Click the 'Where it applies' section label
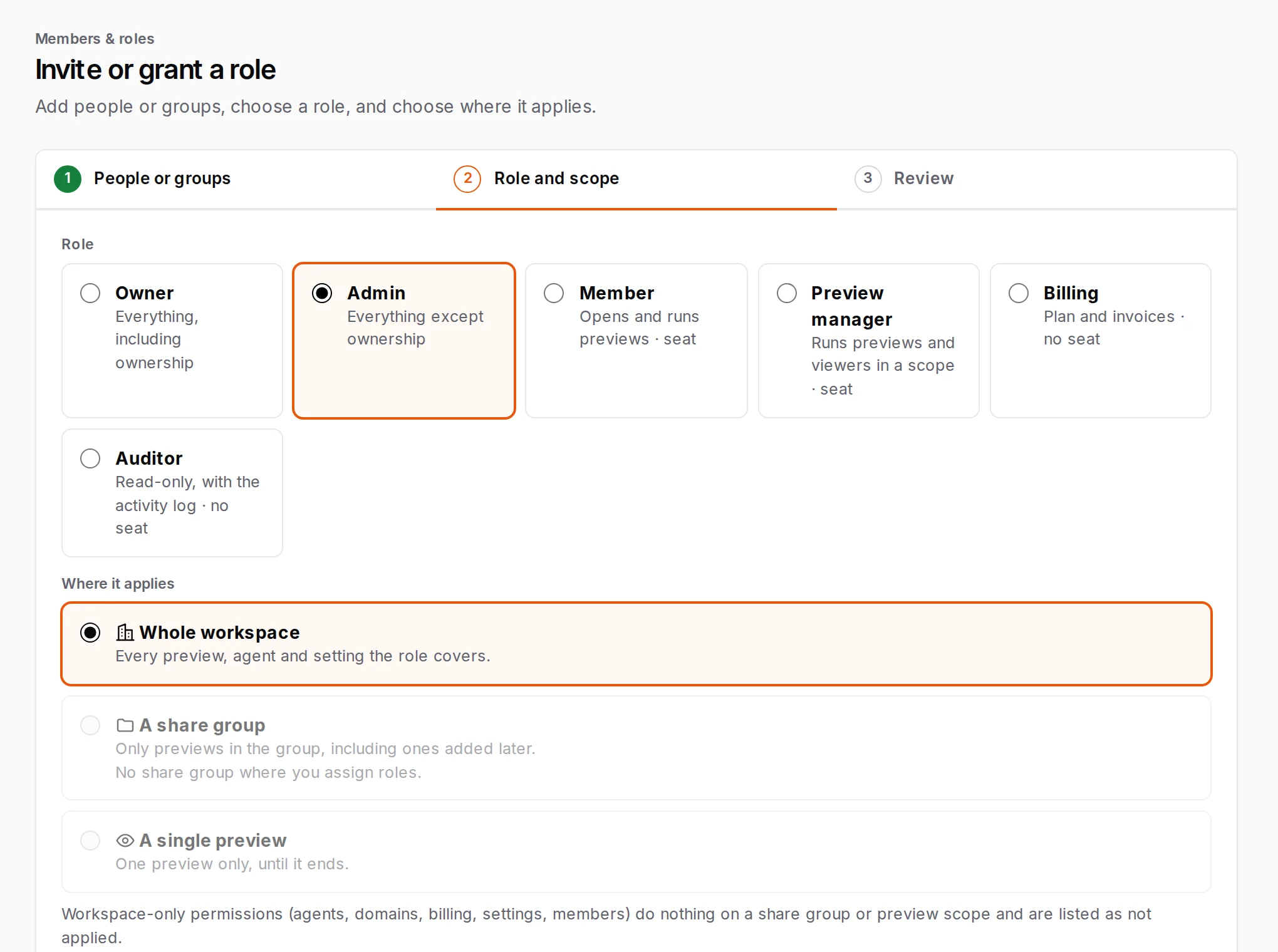The image size is (1278, 952). pos(118,584)
